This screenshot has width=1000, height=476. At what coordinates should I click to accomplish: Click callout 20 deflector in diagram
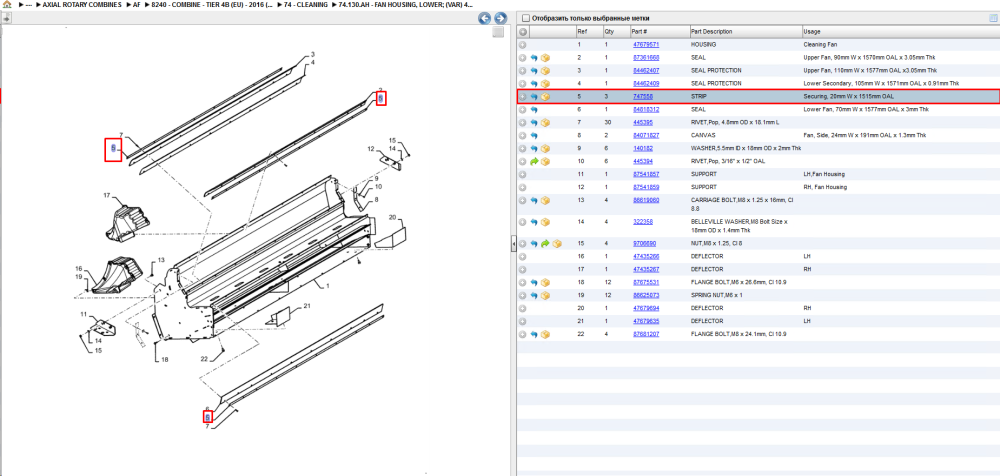(393, 218)
